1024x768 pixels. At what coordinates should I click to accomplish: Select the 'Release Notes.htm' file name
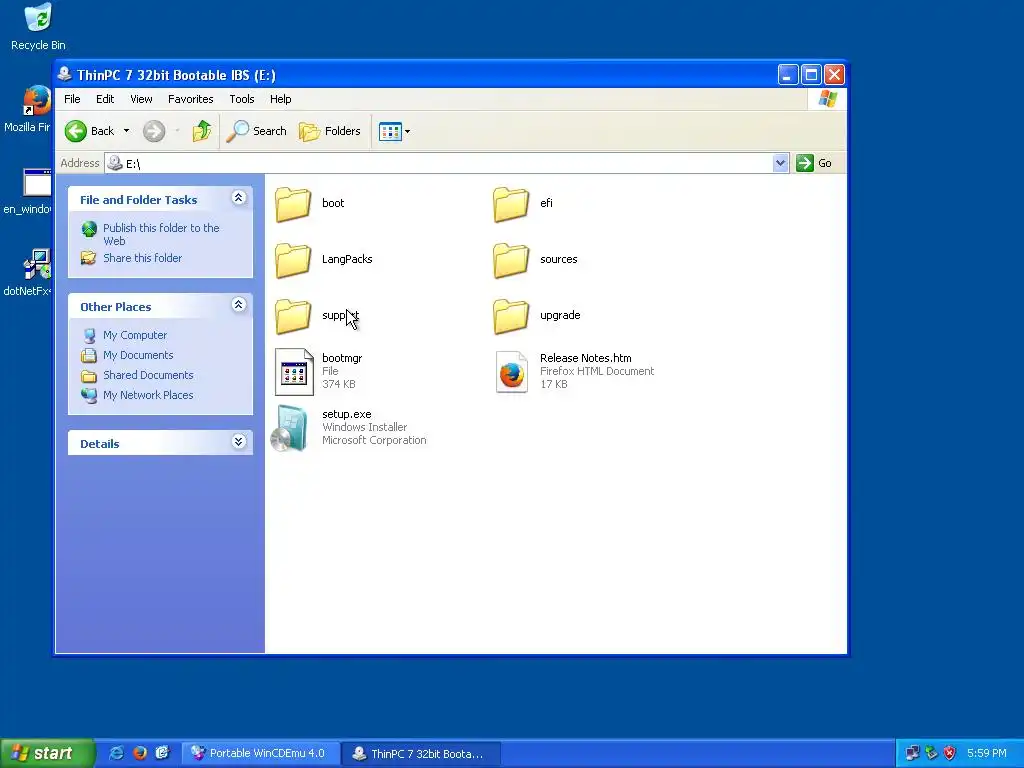[586, 359]
